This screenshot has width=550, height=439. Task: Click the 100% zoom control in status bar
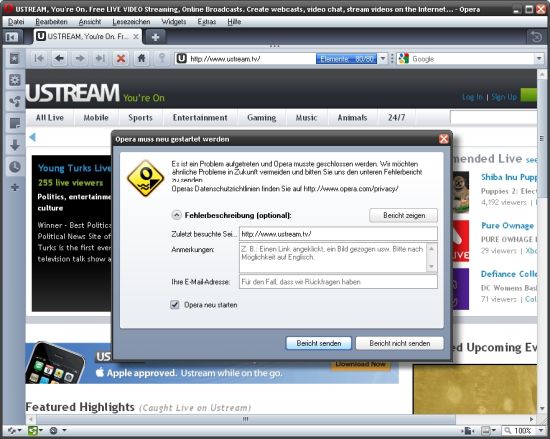pyautogui.click(x=523, y=431)
